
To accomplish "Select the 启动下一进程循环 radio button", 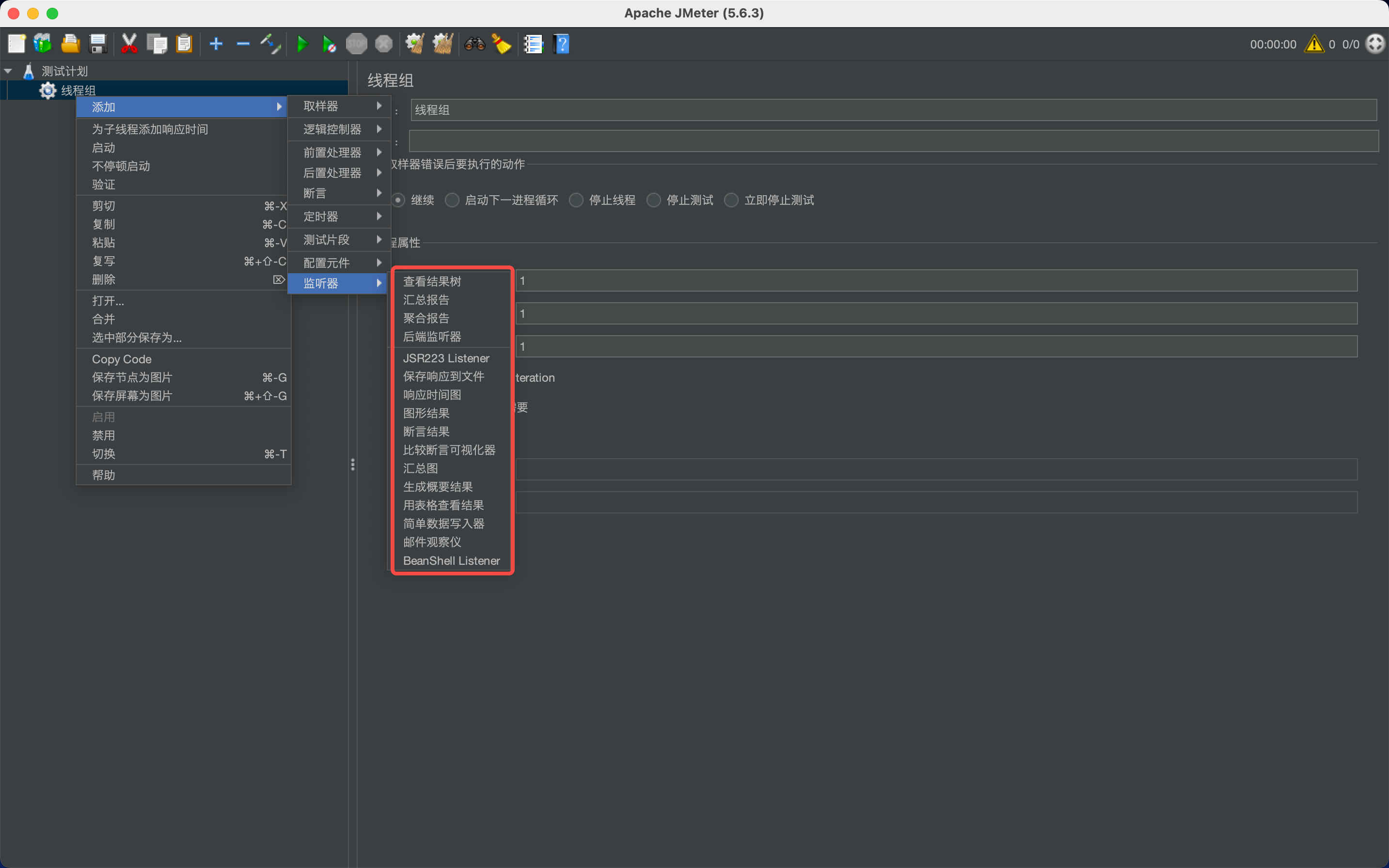I will pyautogui.click(x=453, y=200).
